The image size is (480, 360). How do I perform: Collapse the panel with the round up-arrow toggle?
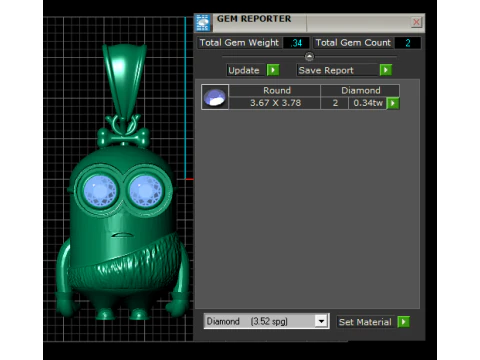click(x=309, y=57)
